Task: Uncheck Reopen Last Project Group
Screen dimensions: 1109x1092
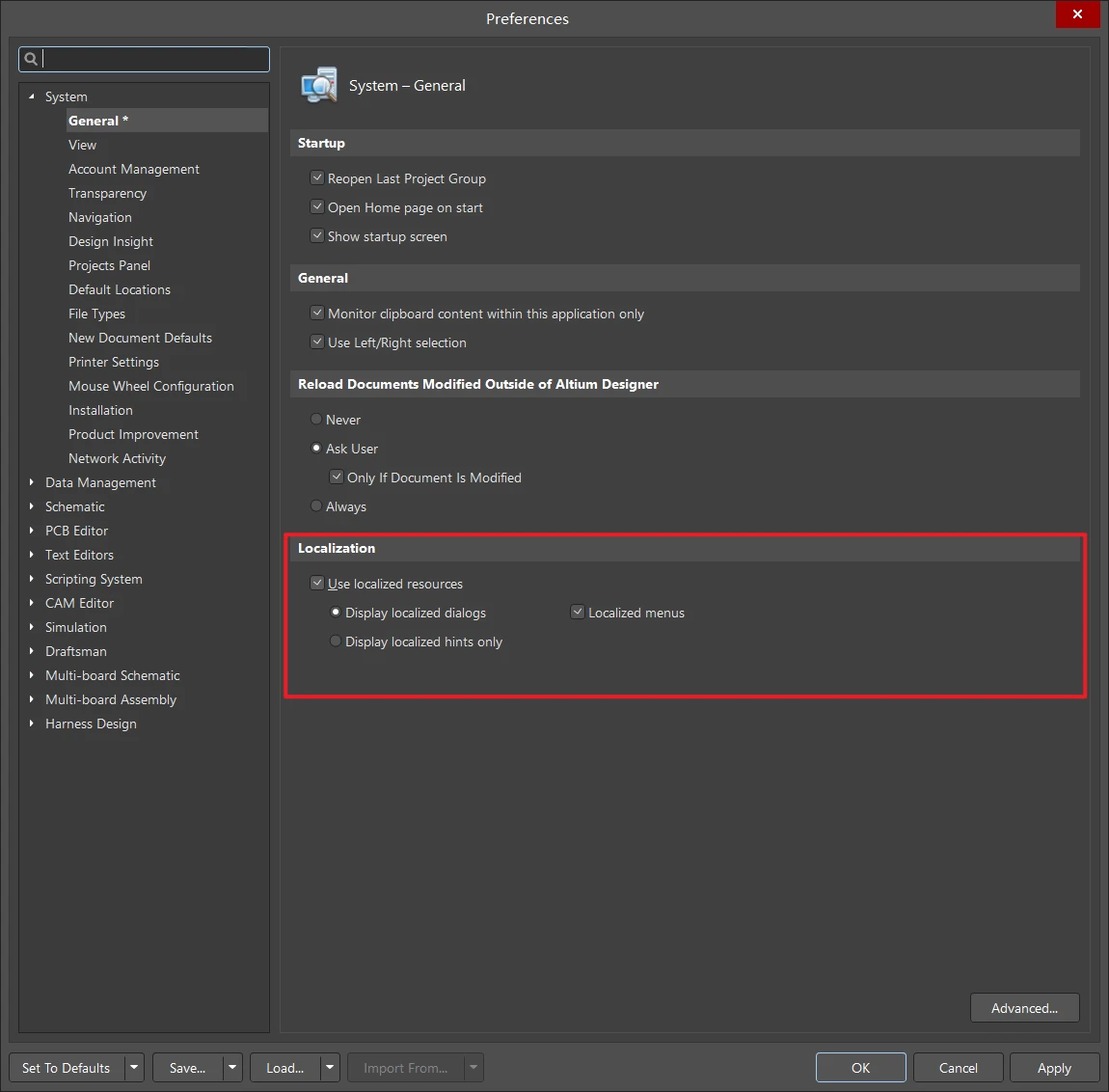Action: [x=316, y=178]
